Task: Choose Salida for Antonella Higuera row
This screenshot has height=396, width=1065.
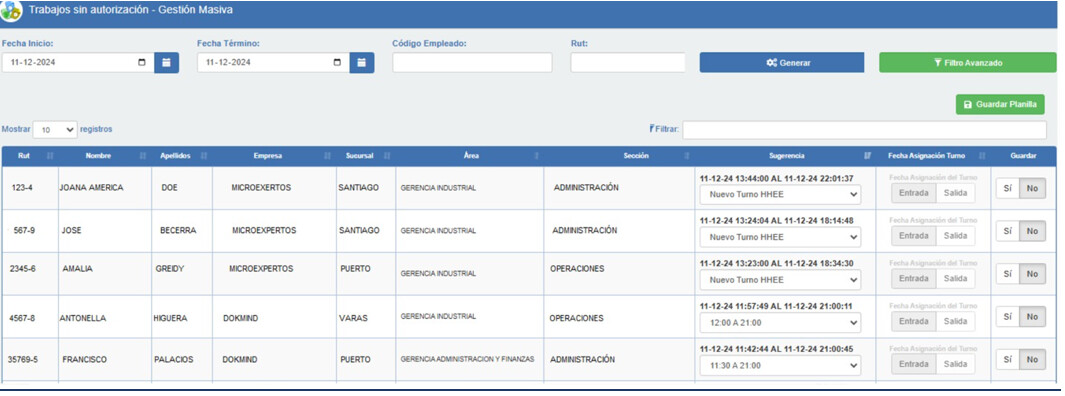Action: pos(955,321)
